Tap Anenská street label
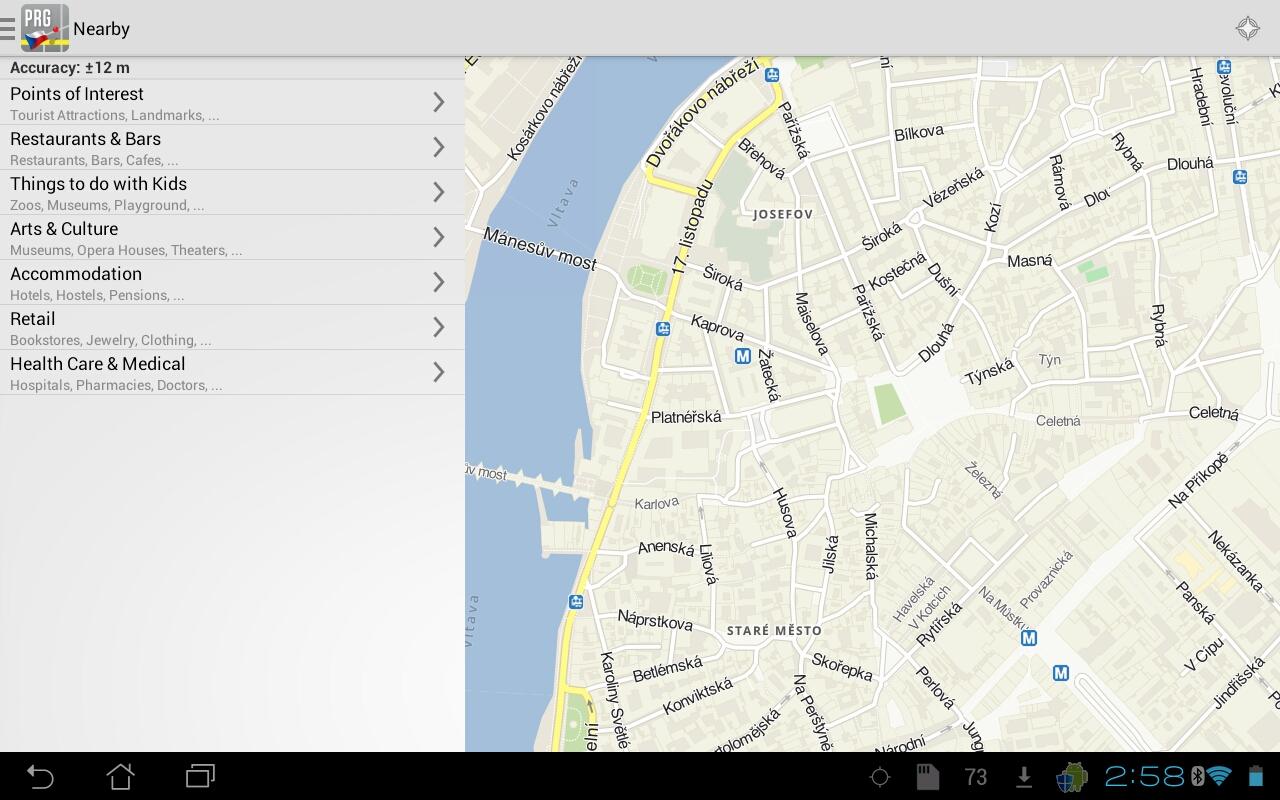This screenshot has height=800, width=1280. coord(666,547)
